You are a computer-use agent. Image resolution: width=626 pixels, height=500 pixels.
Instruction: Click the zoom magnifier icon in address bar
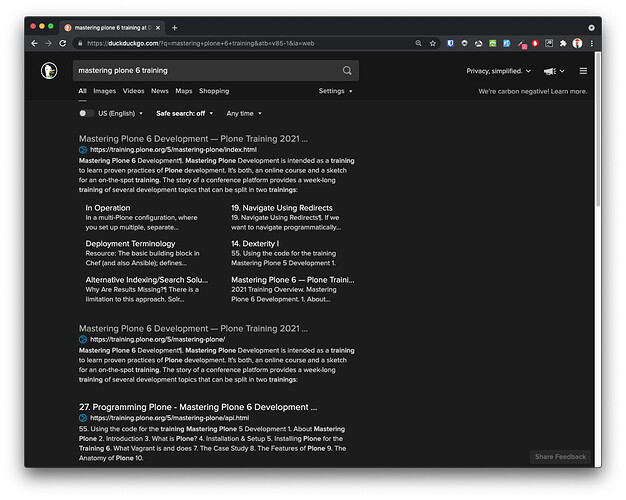click(x=418, y=43)
